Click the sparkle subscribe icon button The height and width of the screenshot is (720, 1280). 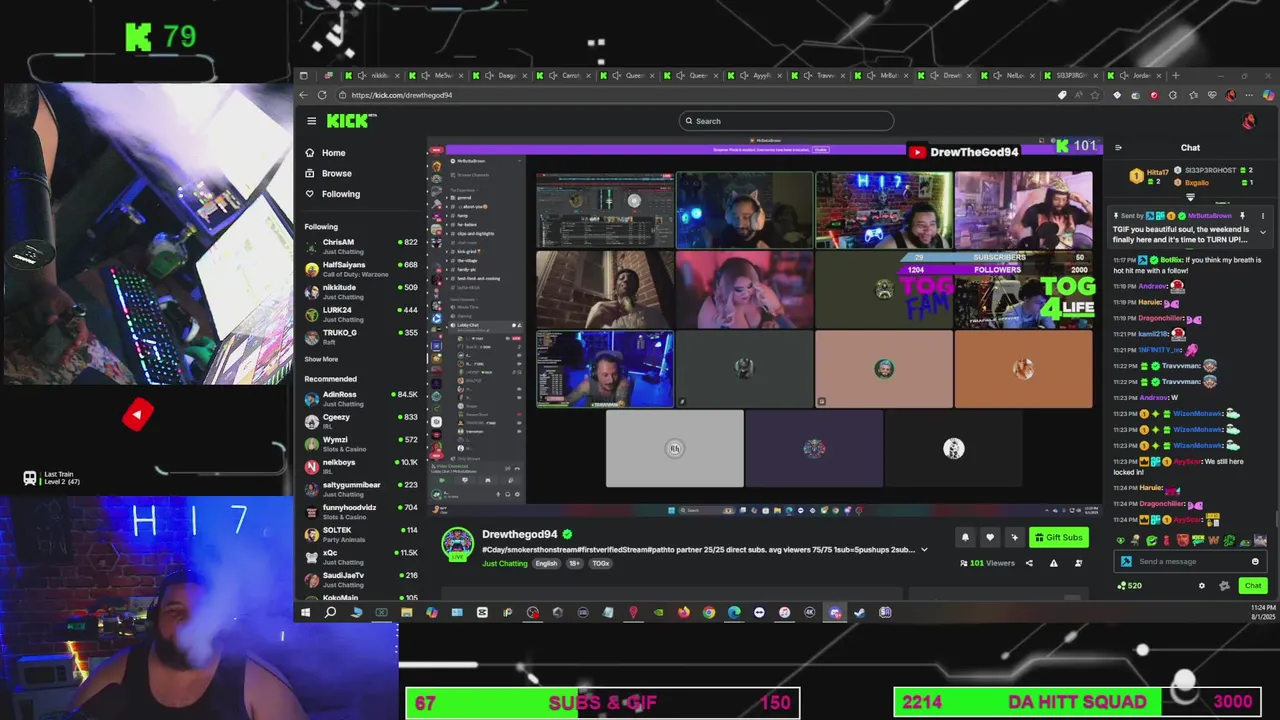coord(1014,537)
